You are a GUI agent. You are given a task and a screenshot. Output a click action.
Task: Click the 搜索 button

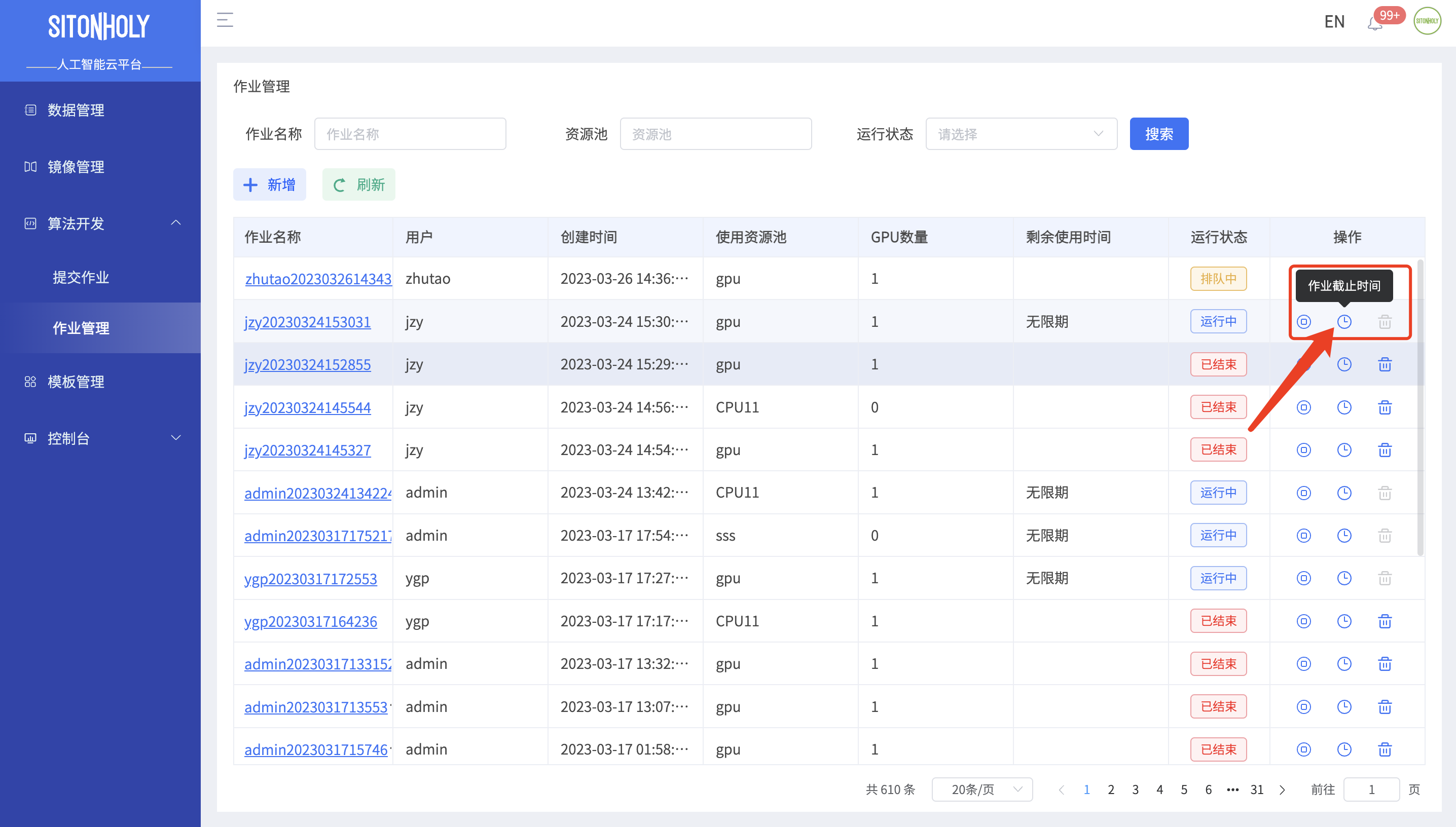[x=1159, y=134]
